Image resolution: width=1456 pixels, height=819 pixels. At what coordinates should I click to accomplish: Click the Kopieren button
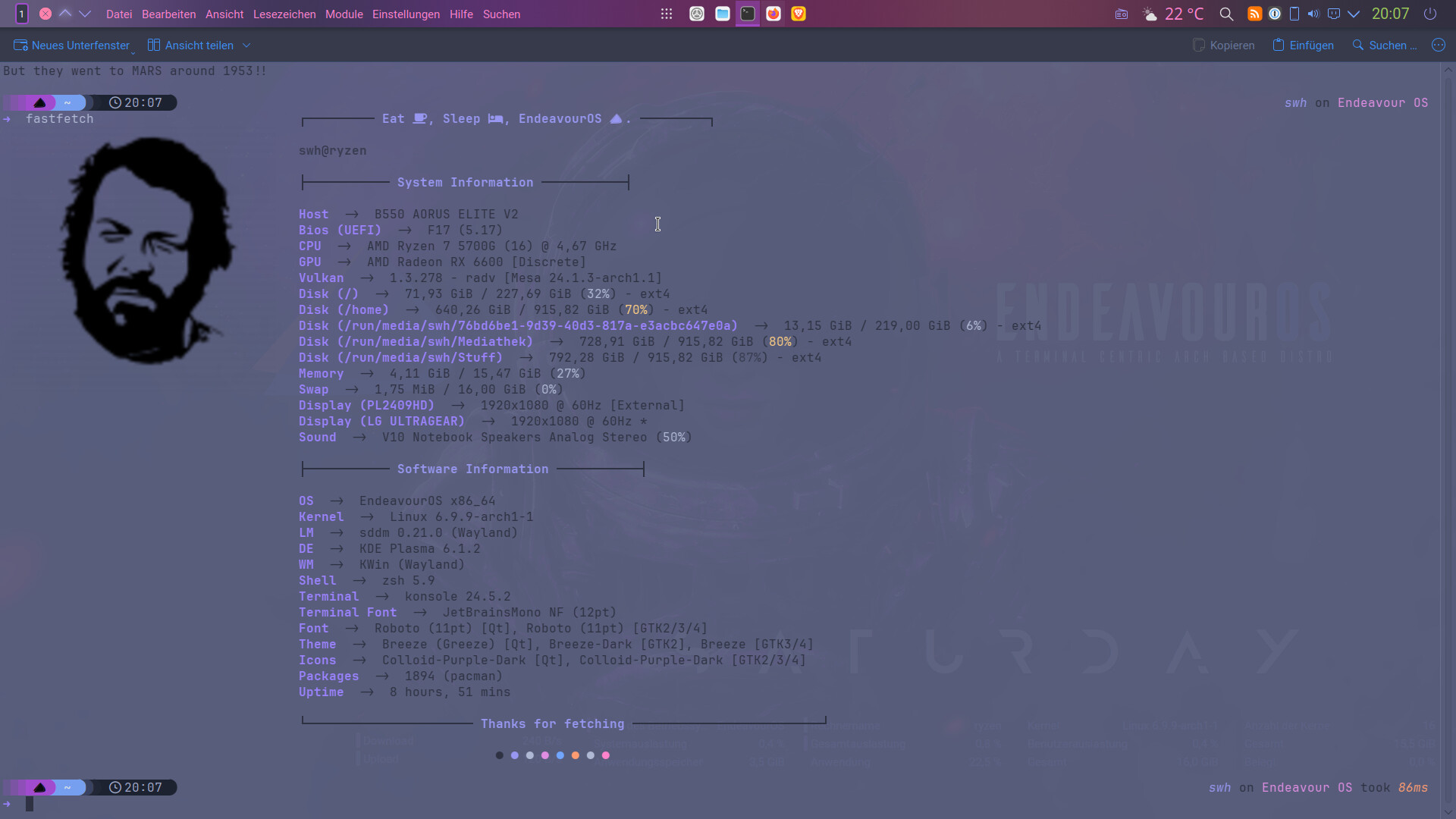point(1224,45)
